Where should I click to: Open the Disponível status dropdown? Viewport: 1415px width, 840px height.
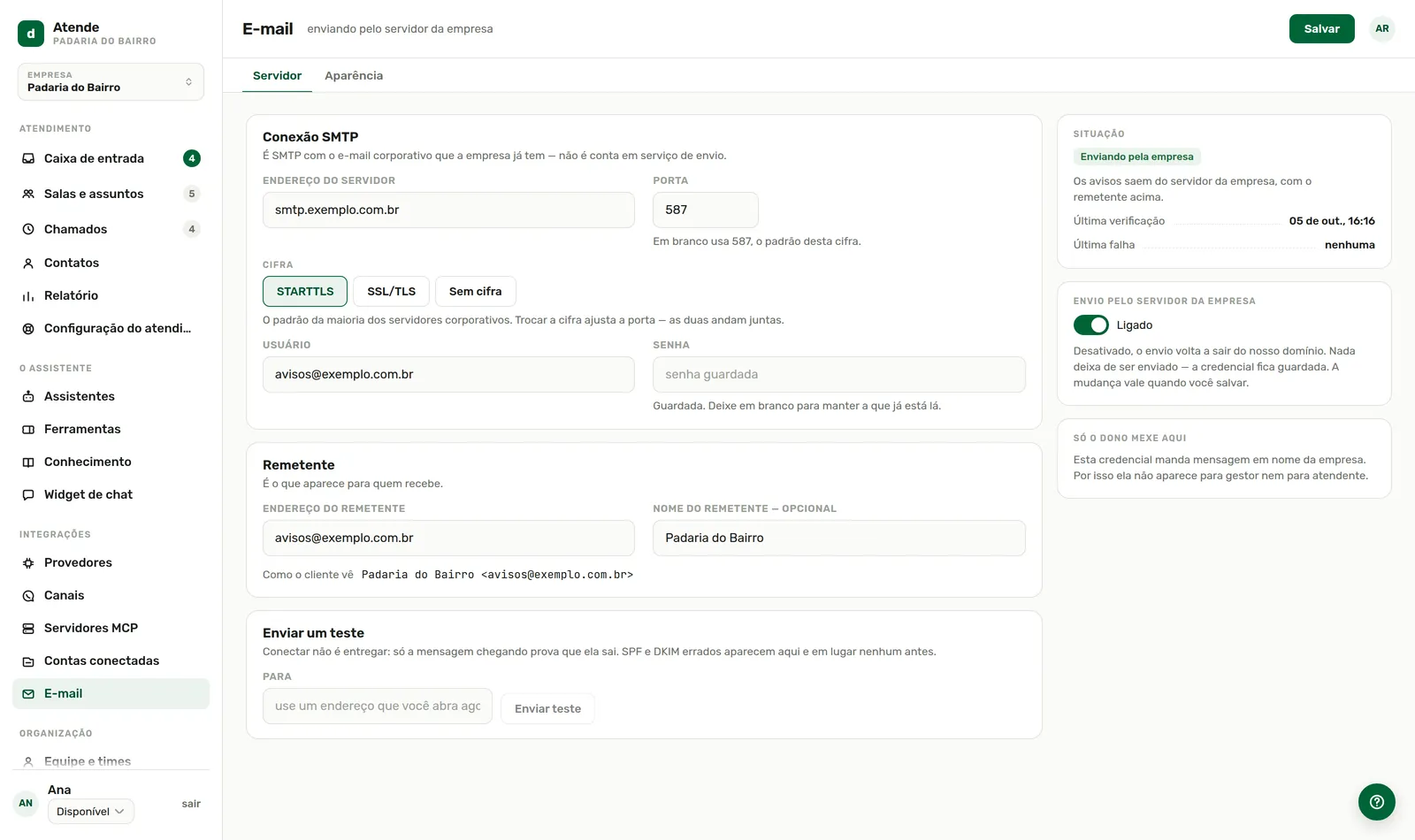click(x=91, y=812)
